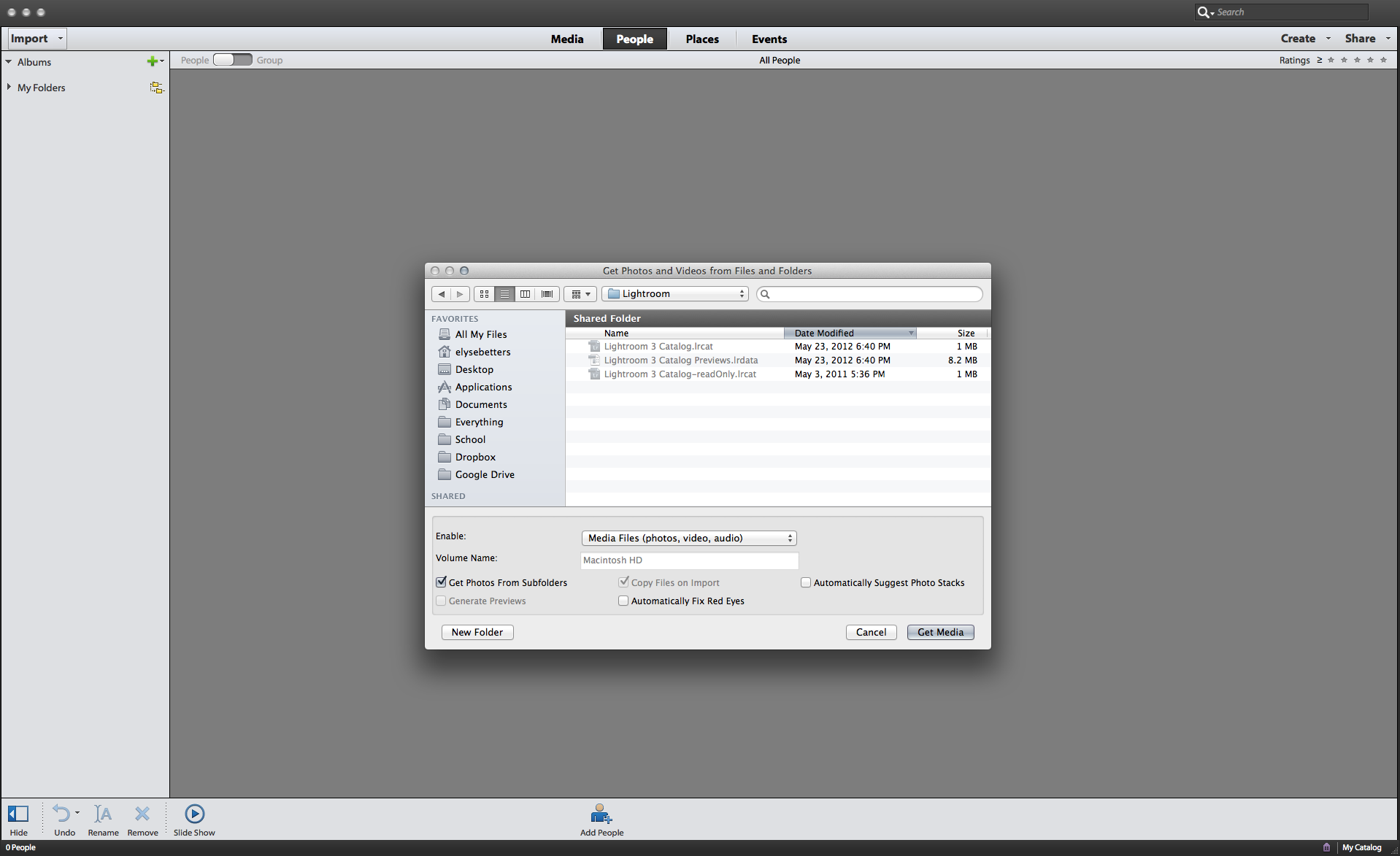The image size is (1400, 856).
Task: Click the Volume Name field
Action: coord(689,560)
